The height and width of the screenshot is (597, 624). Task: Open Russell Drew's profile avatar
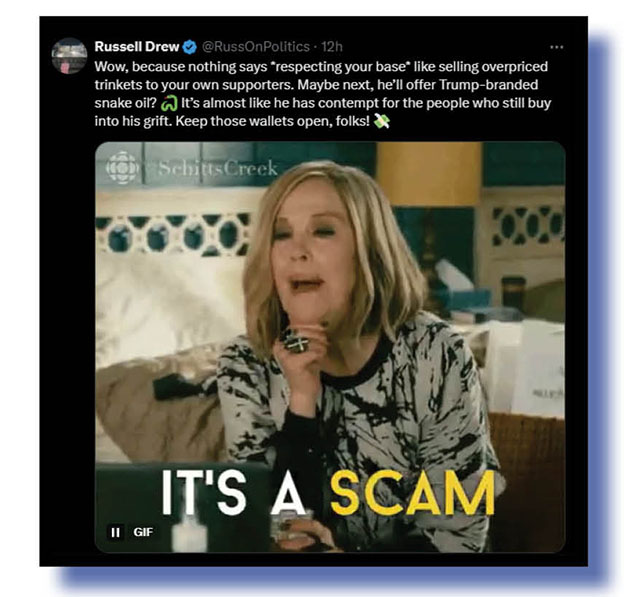pos(69,56)
